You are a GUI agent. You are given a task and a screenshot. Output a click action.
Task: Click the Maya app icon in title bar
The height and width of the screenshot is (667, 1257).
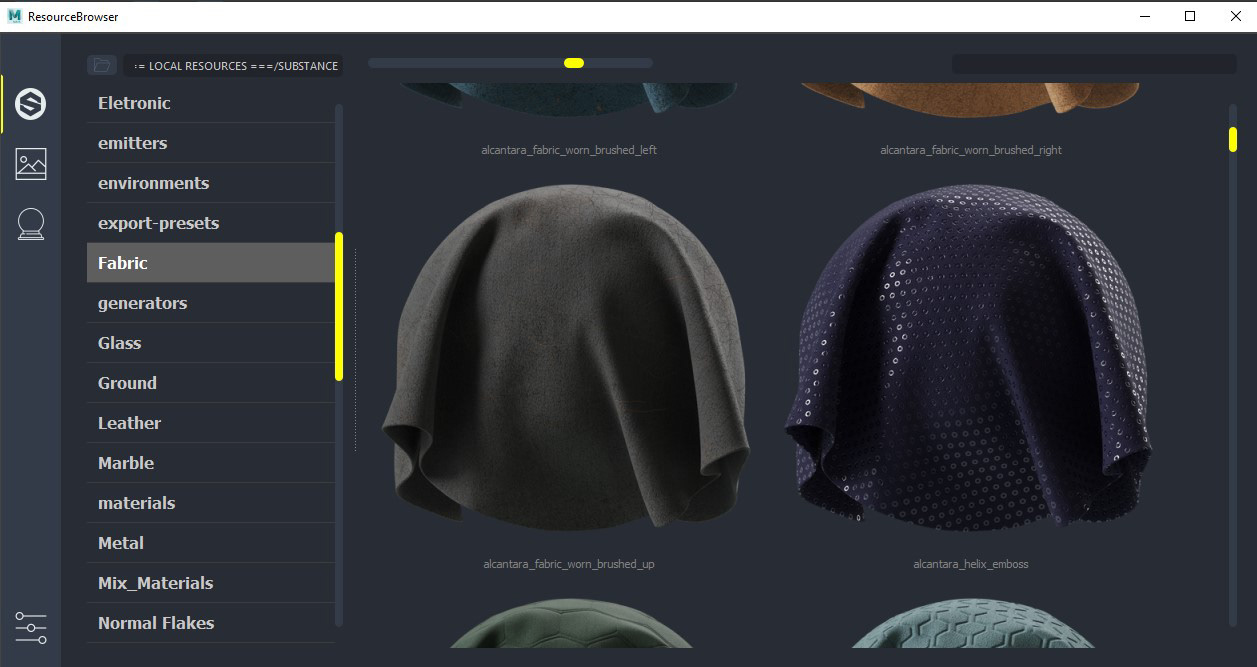(14, 16)
